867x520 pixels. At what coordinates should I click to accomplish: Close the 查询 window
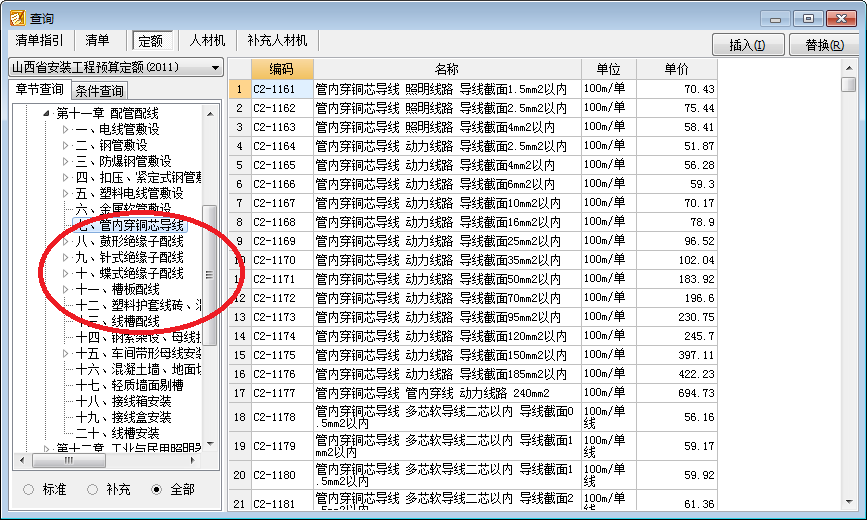point(842,19)
